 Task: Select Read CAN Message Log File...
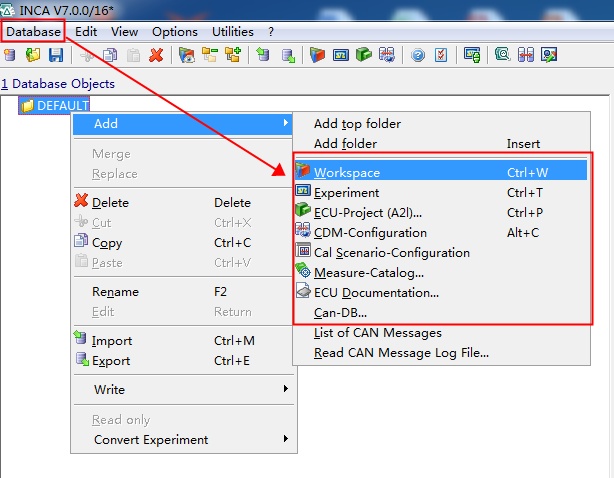[x=441, y=353]
